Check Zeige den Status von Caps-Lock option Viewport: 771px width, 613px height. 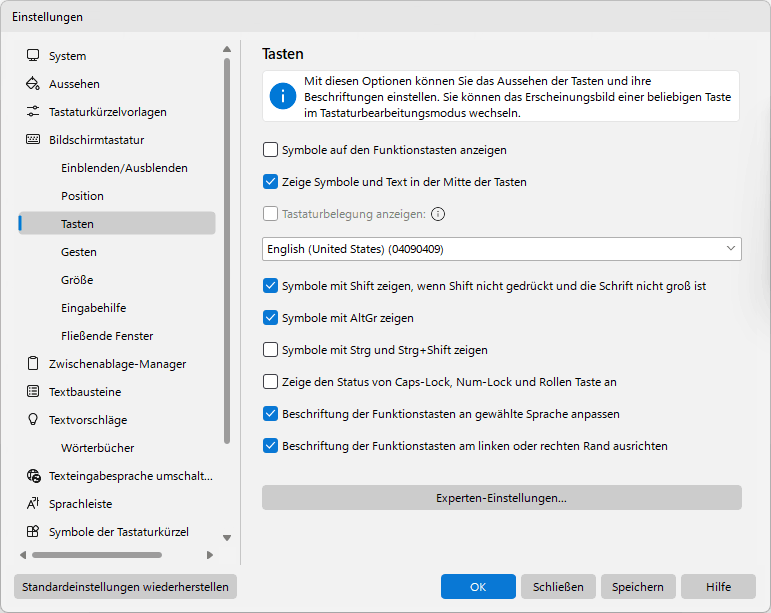[270, 381]
